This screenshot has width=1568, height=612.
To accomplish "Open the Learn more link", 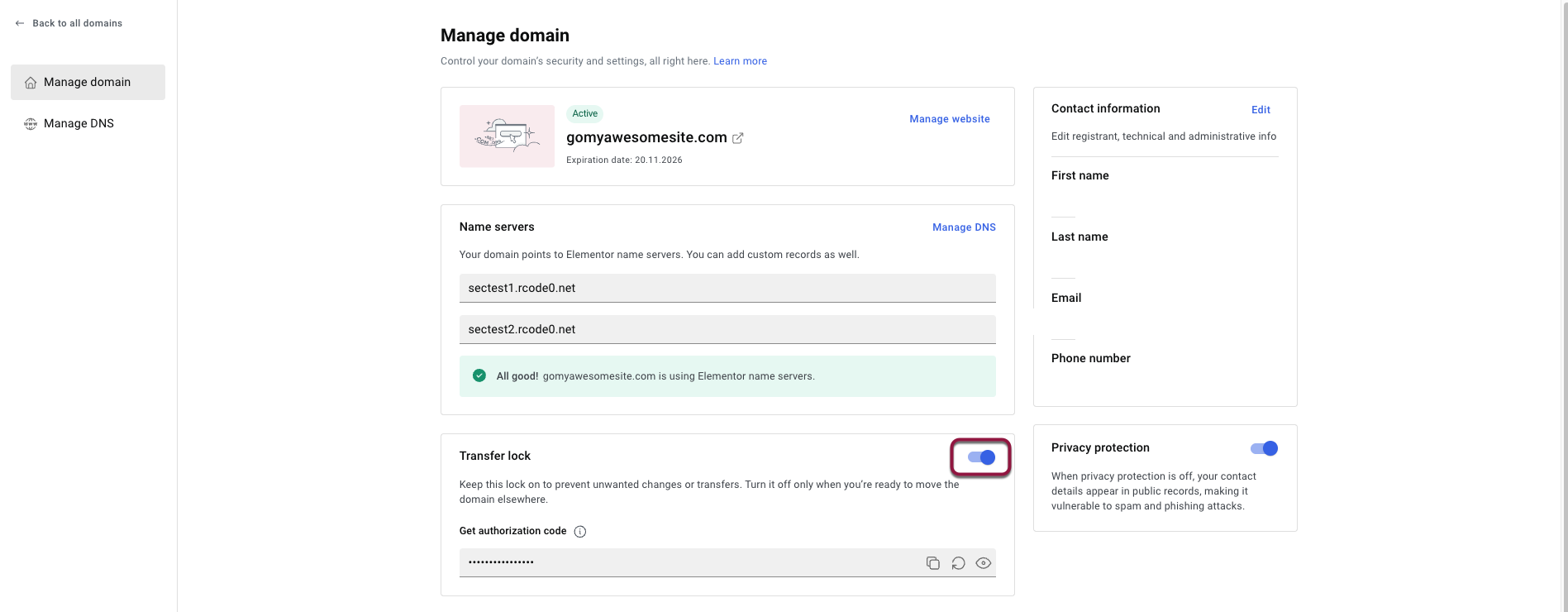I will [x=740, y=61].
